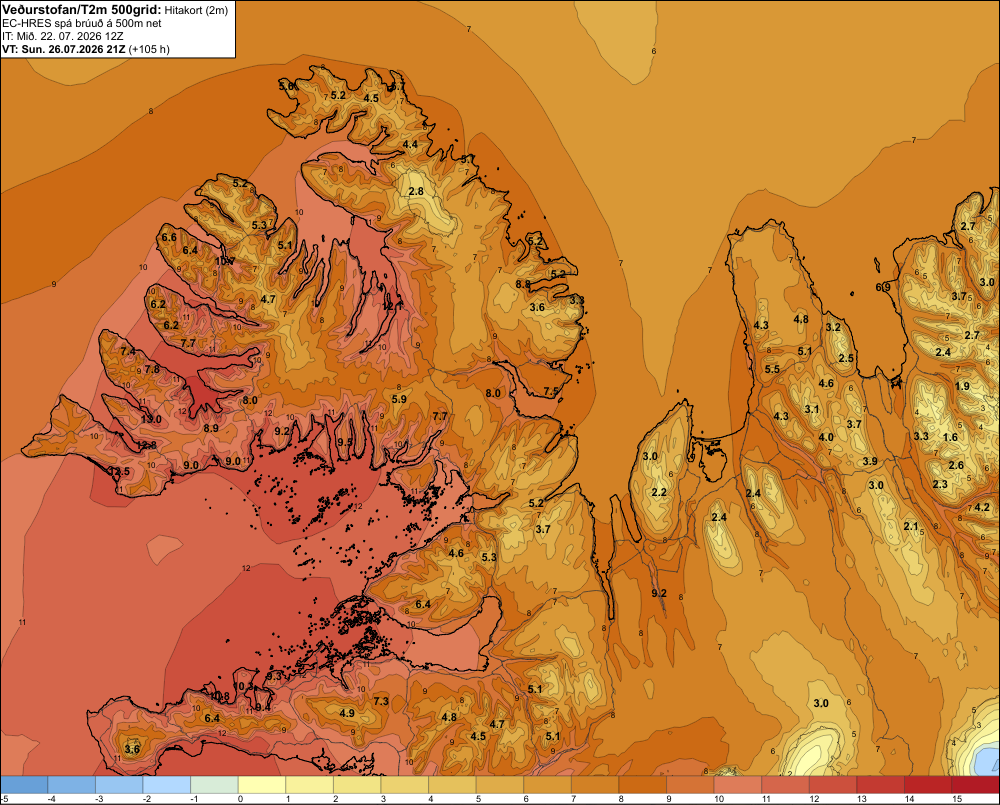
Task: Select the 12.5 temperature reading
Action: tap(119, 471)
